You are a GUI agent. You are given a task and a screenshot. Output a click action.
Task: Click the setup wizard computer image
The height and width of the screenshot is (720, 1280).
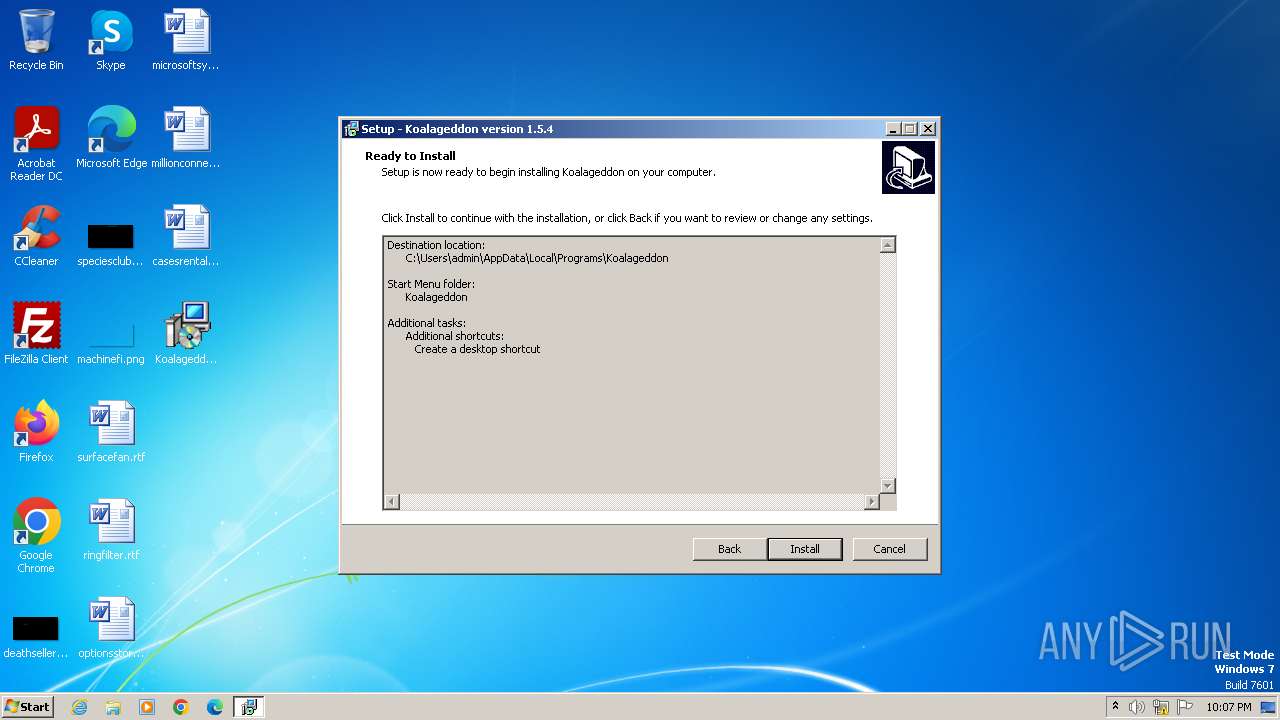908,167
